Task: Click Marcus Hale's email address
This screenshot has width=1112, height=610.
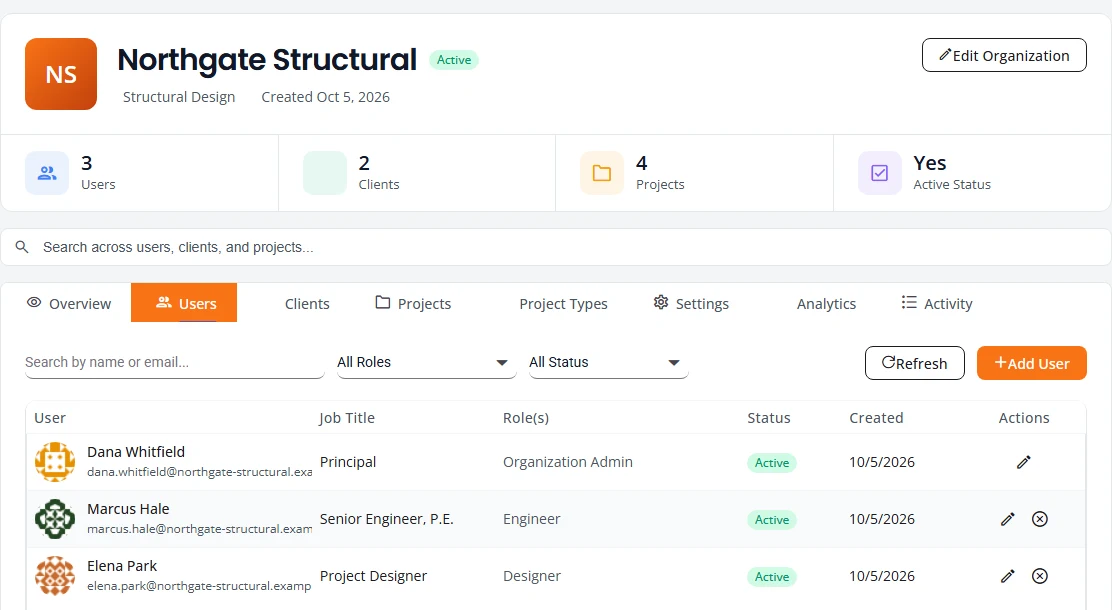Action: click(x=199, y=529)
